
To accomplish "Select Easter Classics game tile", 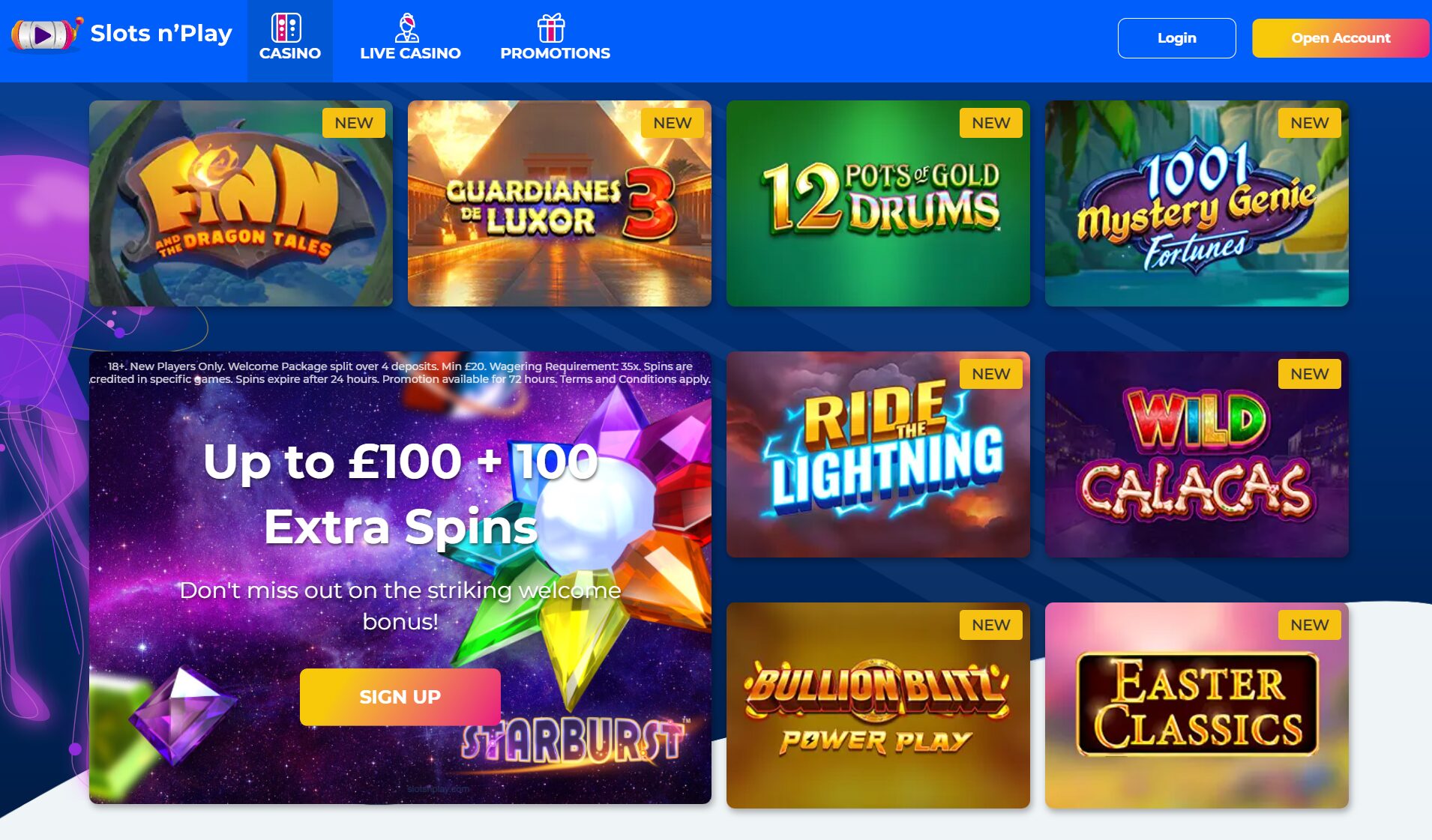I will click(1197, 705).
